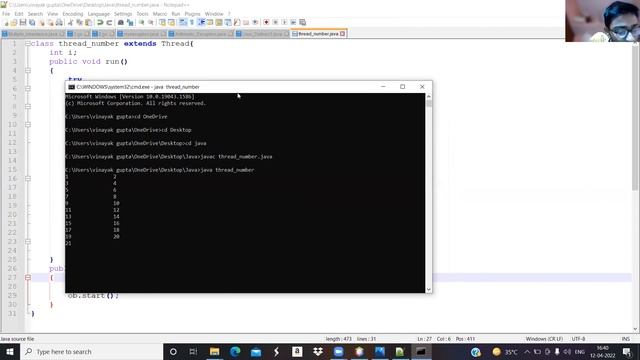
Task: Click the Save All toolbar icon
Action: [x=32, y=22]
